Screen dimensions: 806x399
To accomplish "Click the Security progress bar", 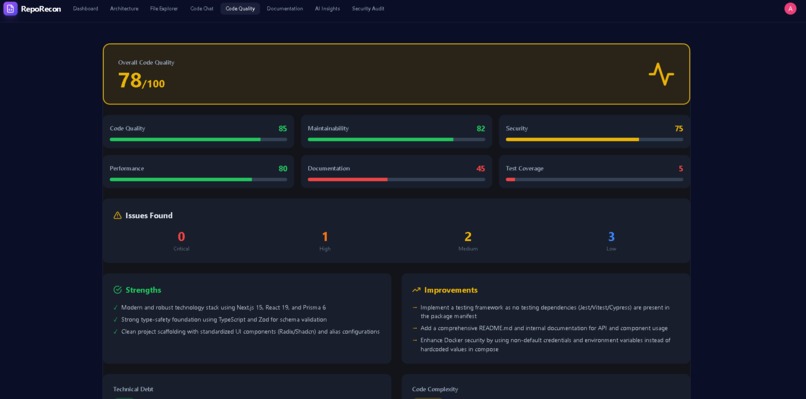I will [x=595, y=139].
